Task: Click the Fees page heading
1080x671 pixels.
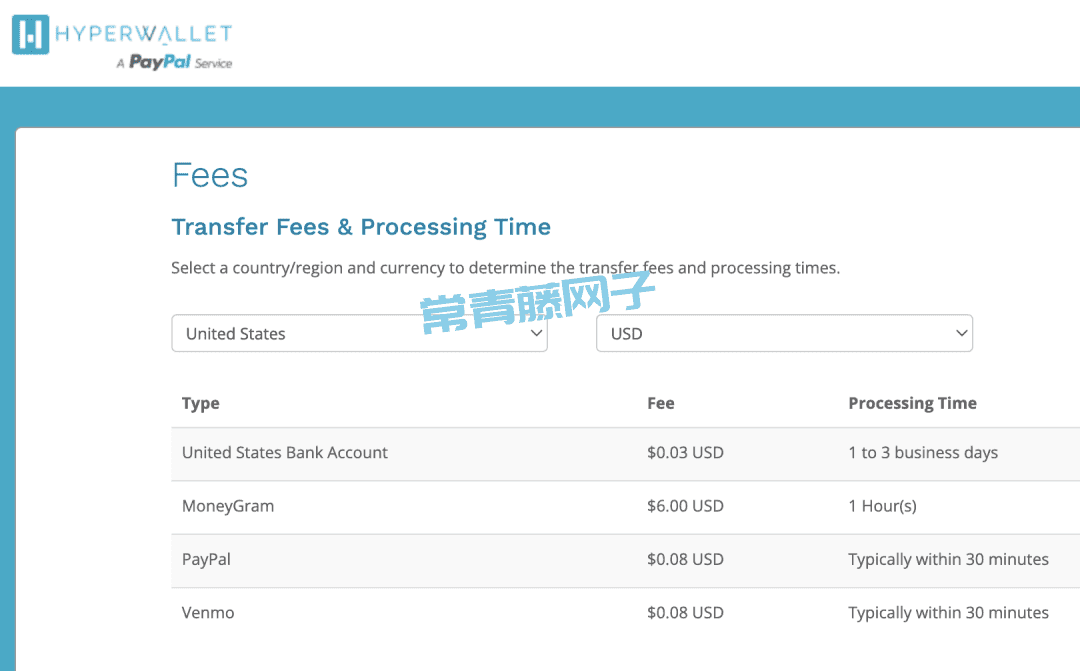Action: click(x=210, y=175)
